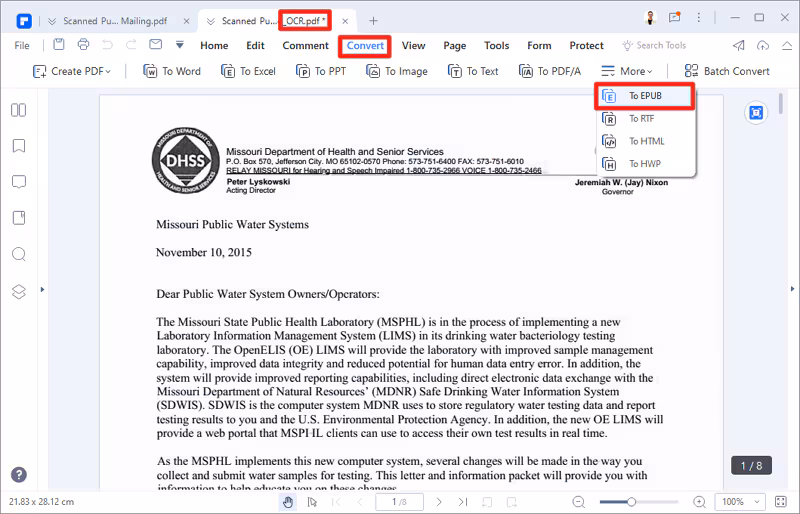Viewport: 800px width, 514px height.
Task: Open the Tools tab
Action: point(496,45)
